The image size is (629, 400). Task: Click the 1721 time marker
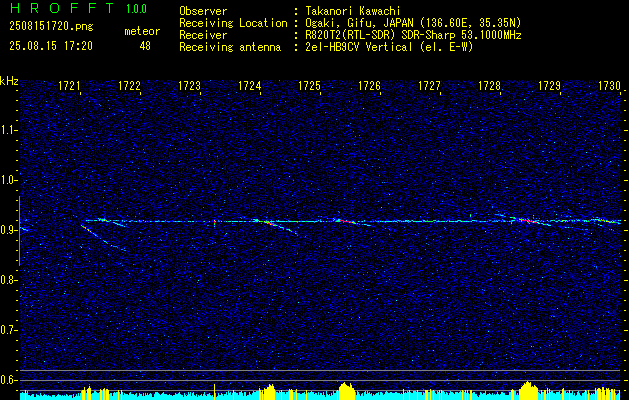(69, 86)
